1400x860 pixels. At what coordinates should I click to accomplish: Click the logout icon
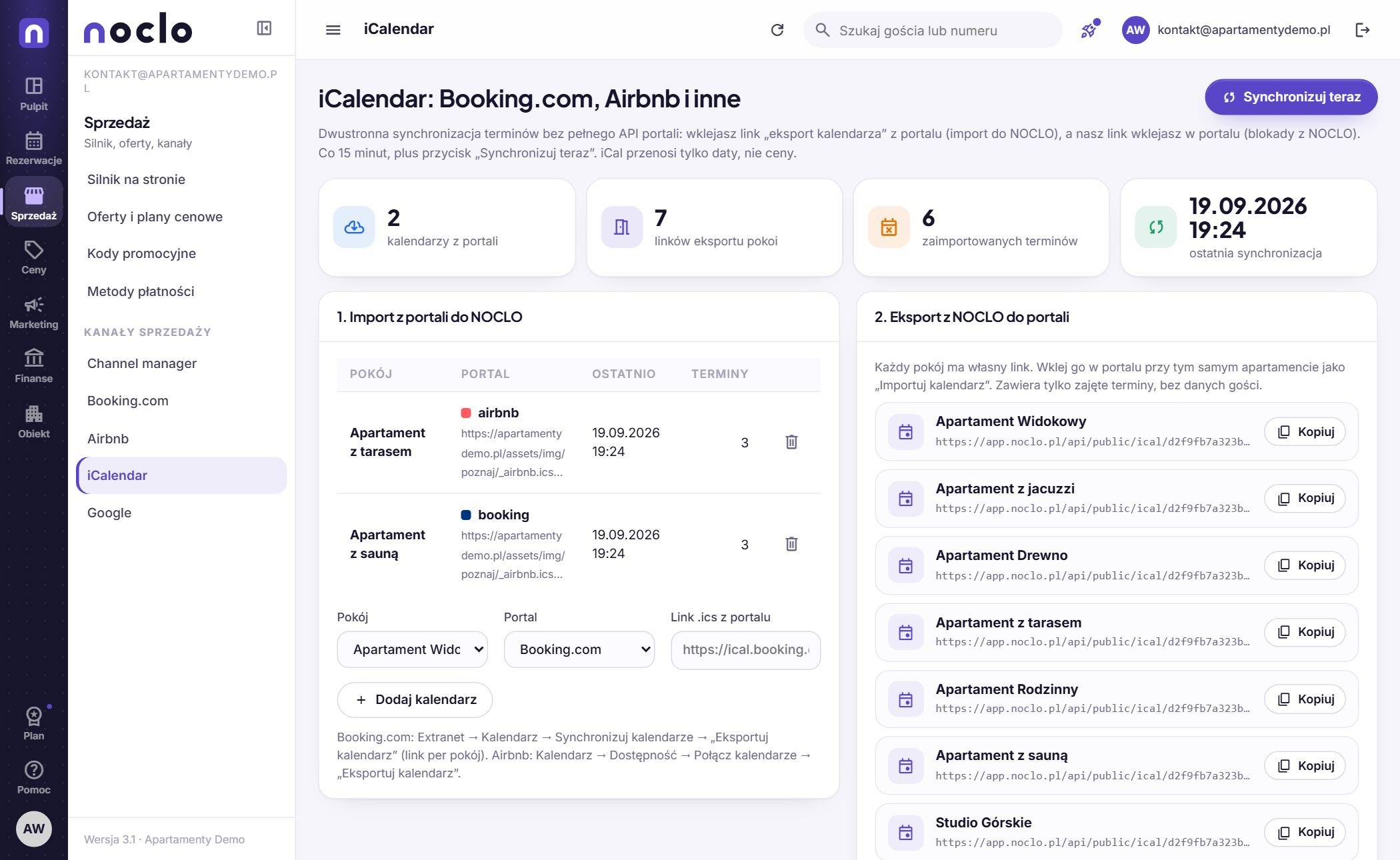pos(1363,29)
